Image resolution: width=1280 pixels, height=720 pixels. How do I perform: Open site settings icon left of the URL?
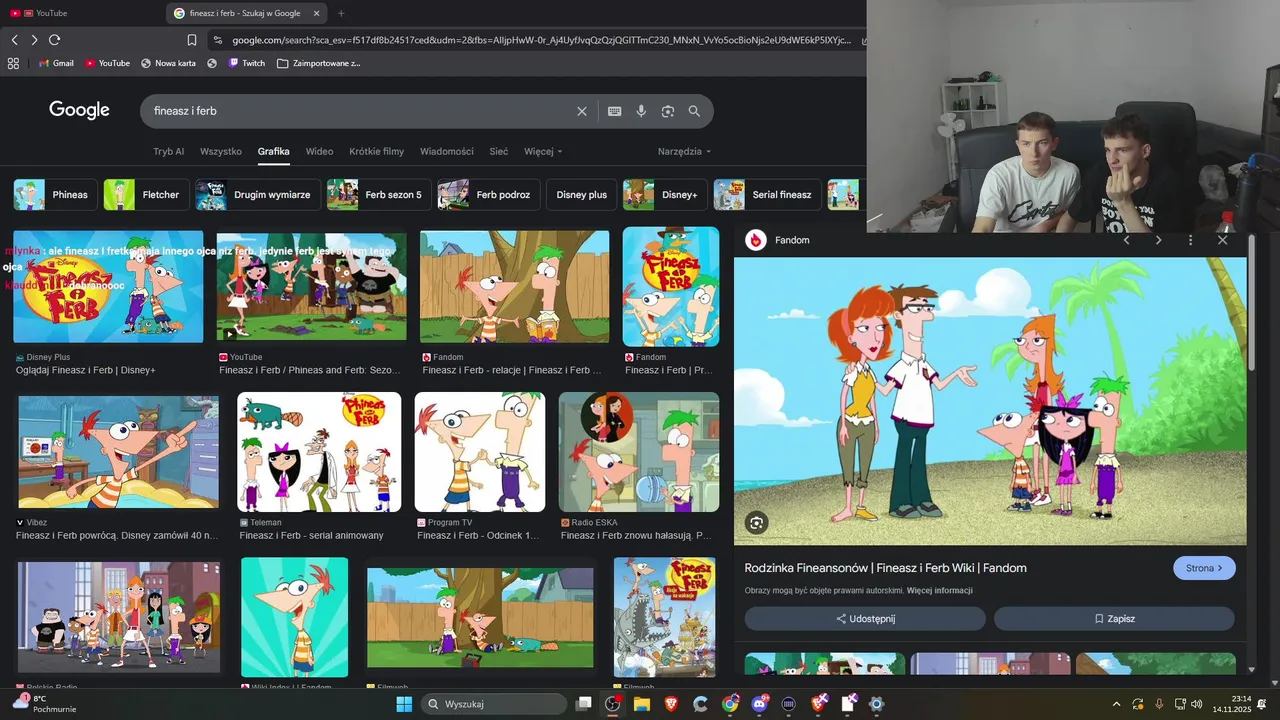click(x=218, y=40)
